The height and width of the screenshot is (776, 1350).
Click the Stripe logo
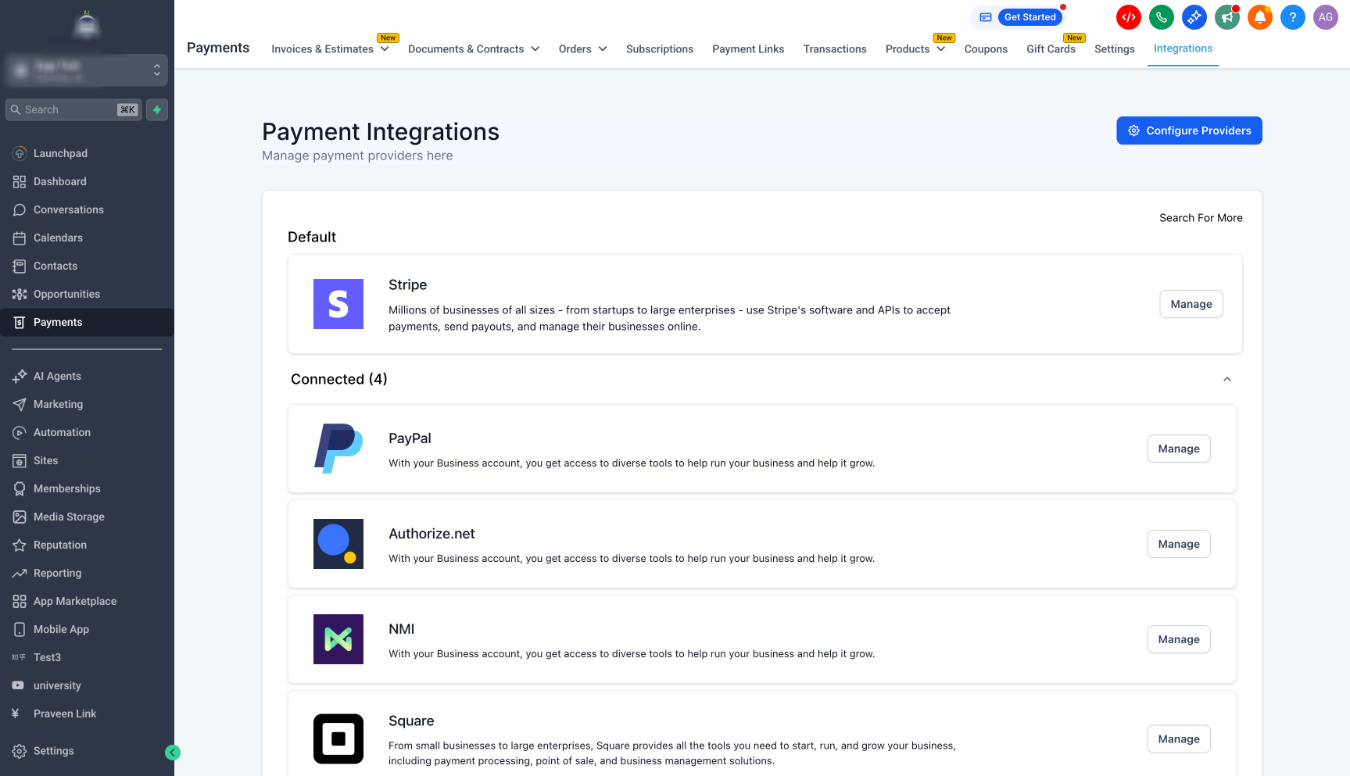(x=338, y=304)
